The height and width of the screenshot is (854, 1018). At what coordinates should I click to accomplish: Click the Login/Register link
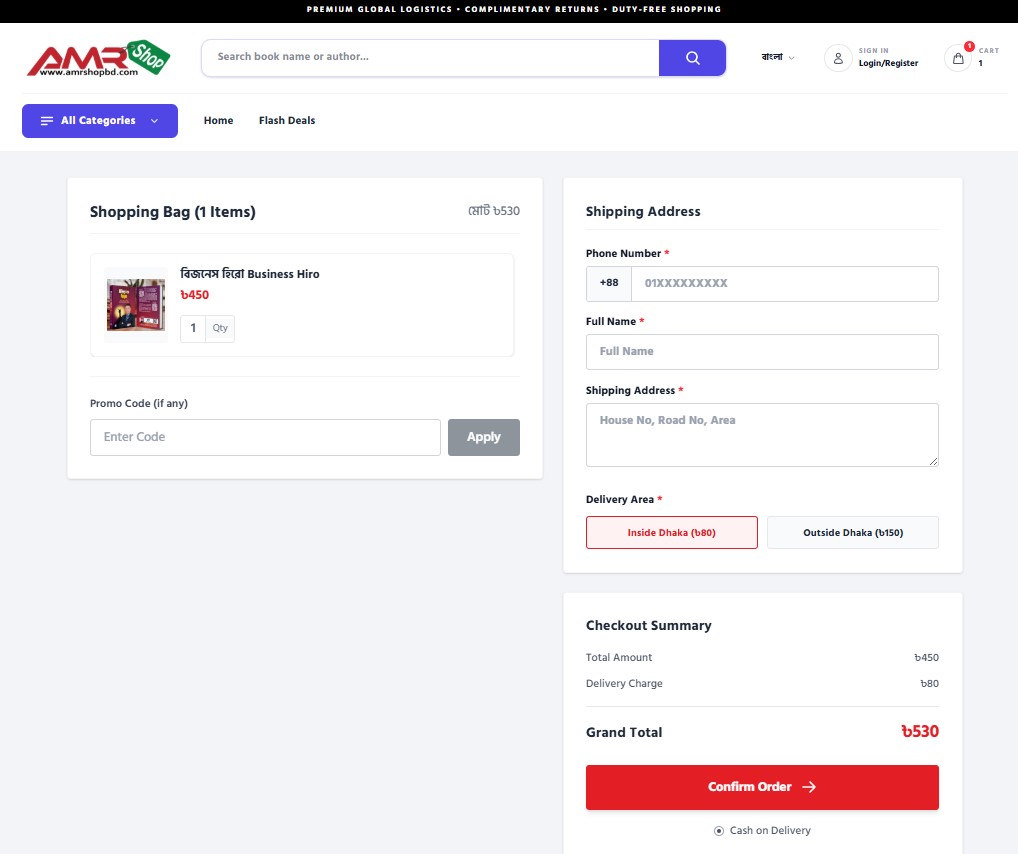(x=888, y=63)
